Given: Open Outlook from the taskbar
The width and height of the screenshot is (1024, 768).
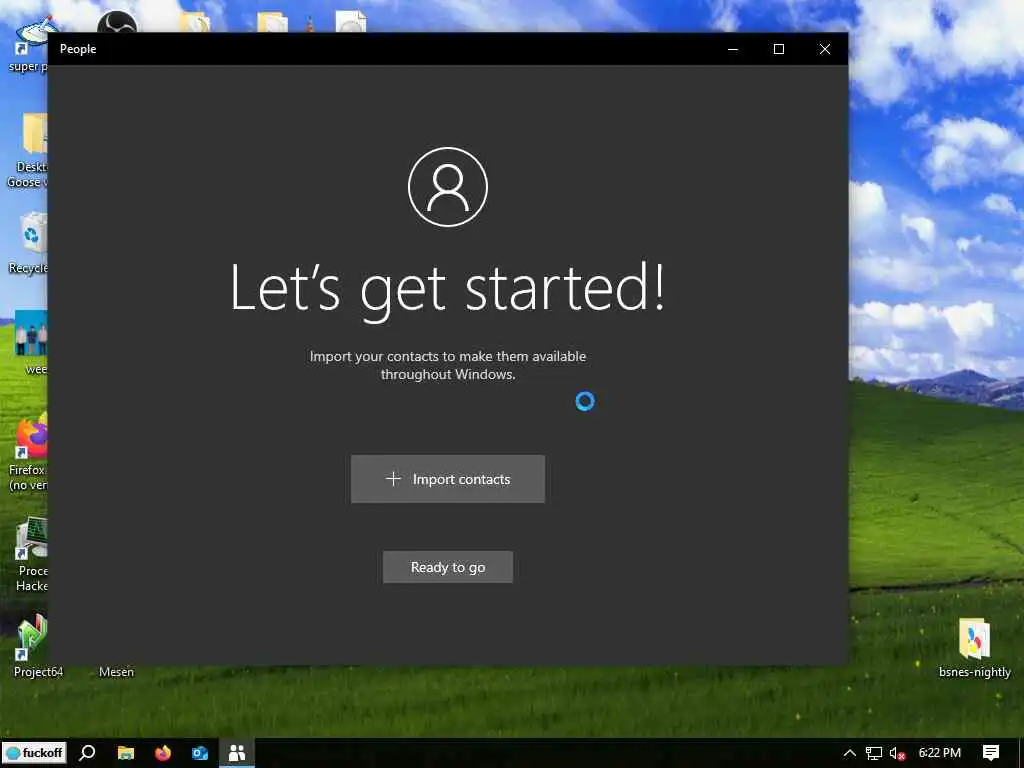Looking at the screenshot, I should tap(200, 753).
